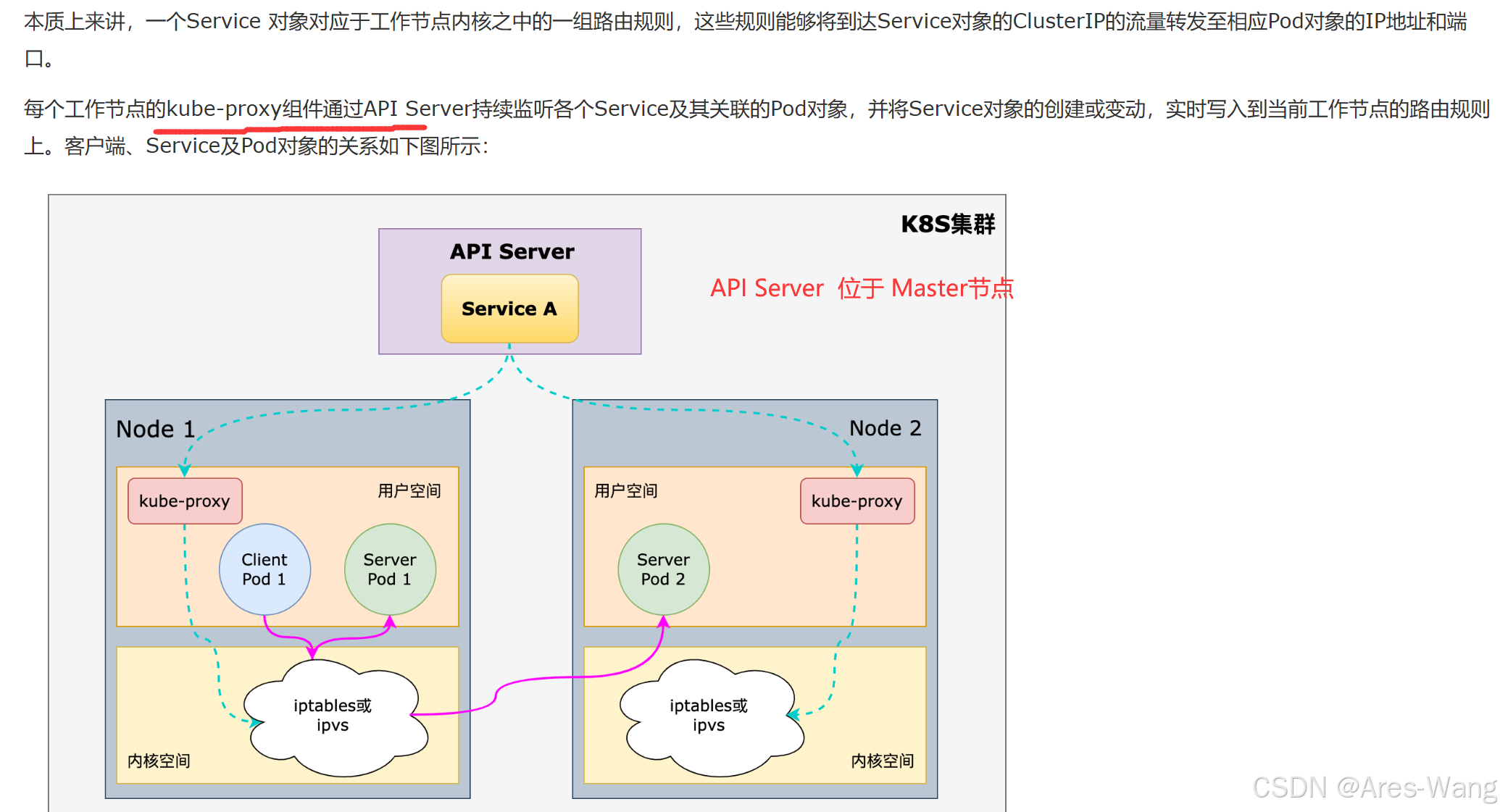Click 内核空间 label in Node 2
This screenshot has height=812, width=1500.
[x=882, y=761]
